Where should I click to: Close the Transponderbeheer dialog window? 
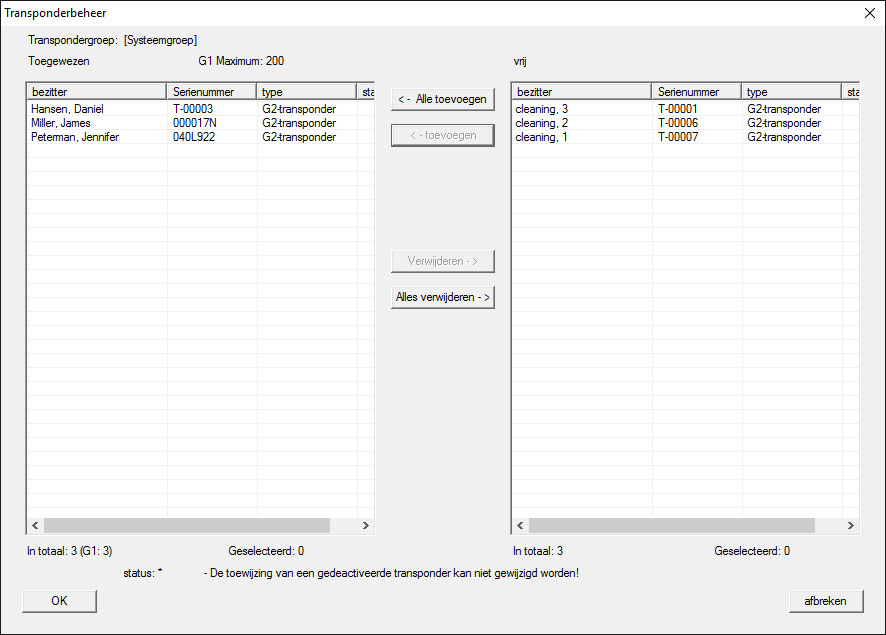(x=867, y=13)
